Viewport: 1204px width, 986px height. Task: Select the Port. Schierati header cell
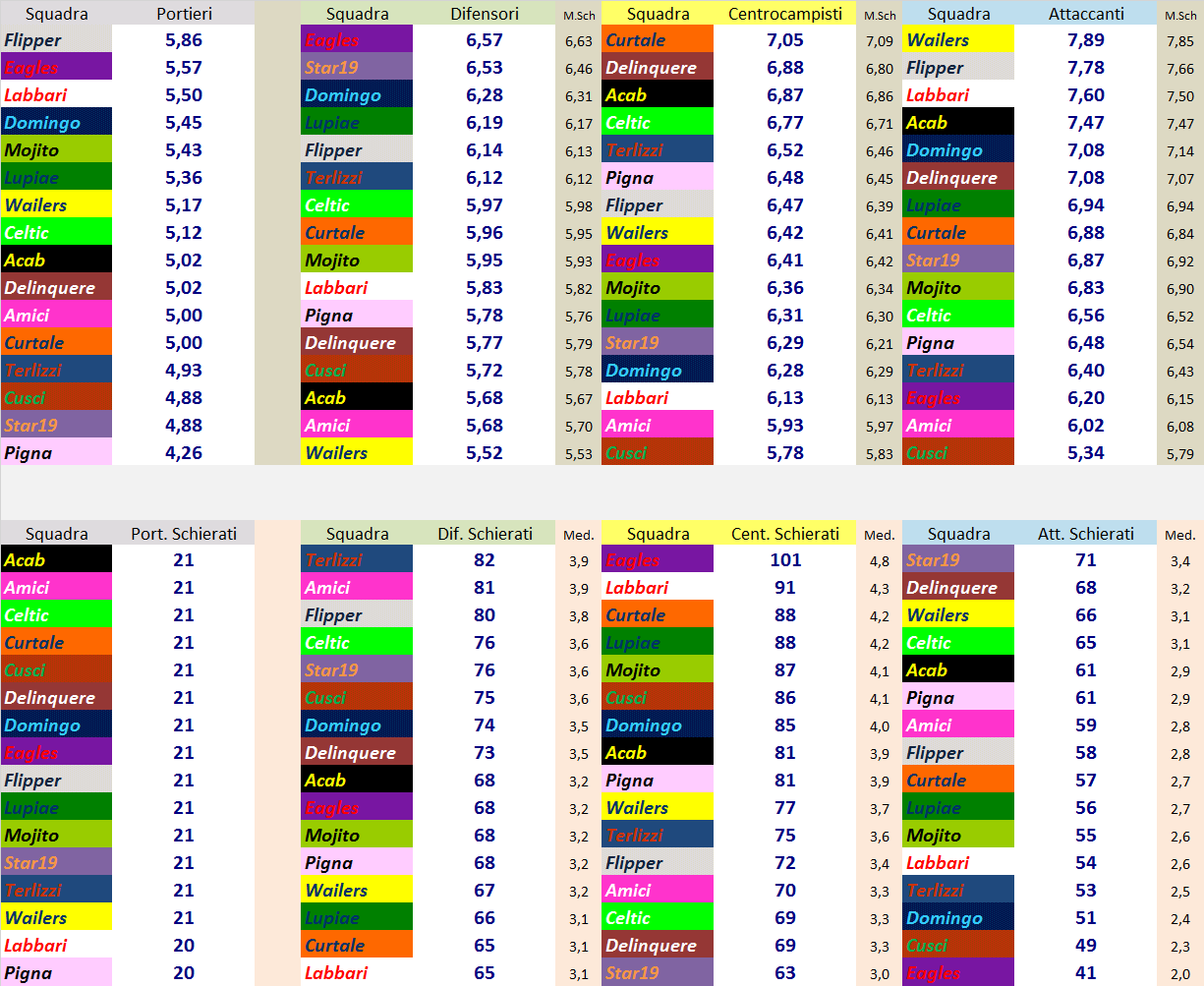(x=184, y=534)
